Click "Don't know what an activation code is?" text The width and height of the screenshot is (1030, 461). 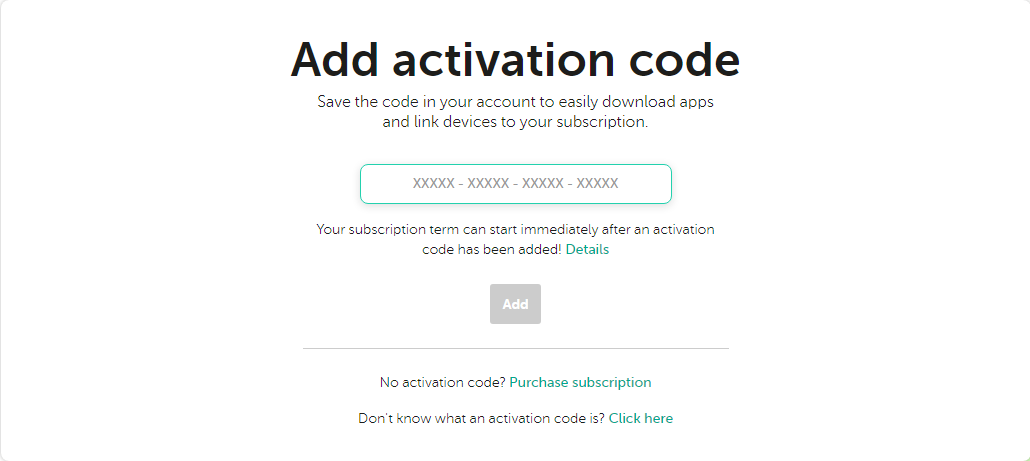(481, 418)
